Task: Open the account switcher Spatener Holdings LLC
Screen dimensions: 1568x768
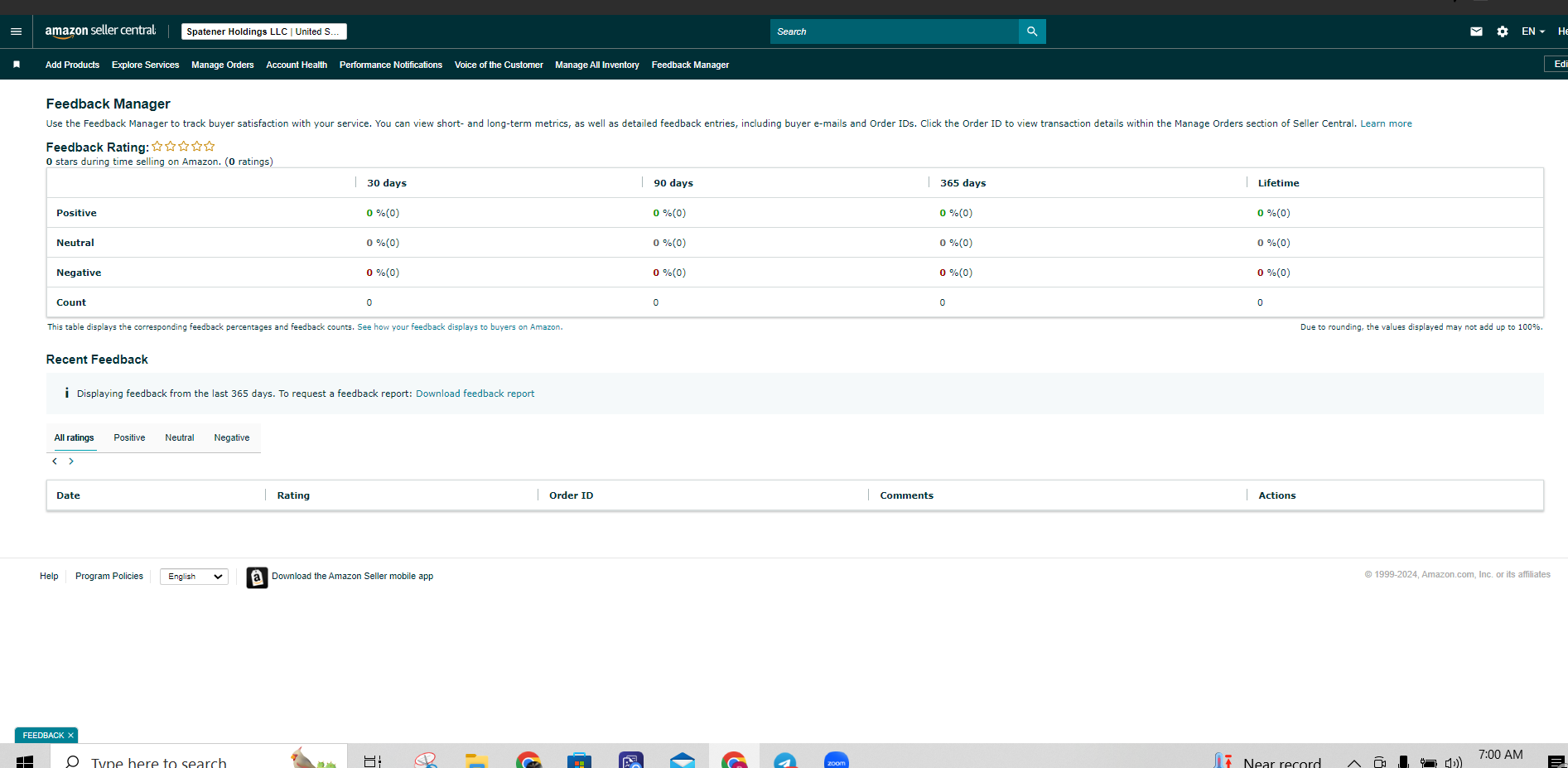Action: tap(263, 31)
